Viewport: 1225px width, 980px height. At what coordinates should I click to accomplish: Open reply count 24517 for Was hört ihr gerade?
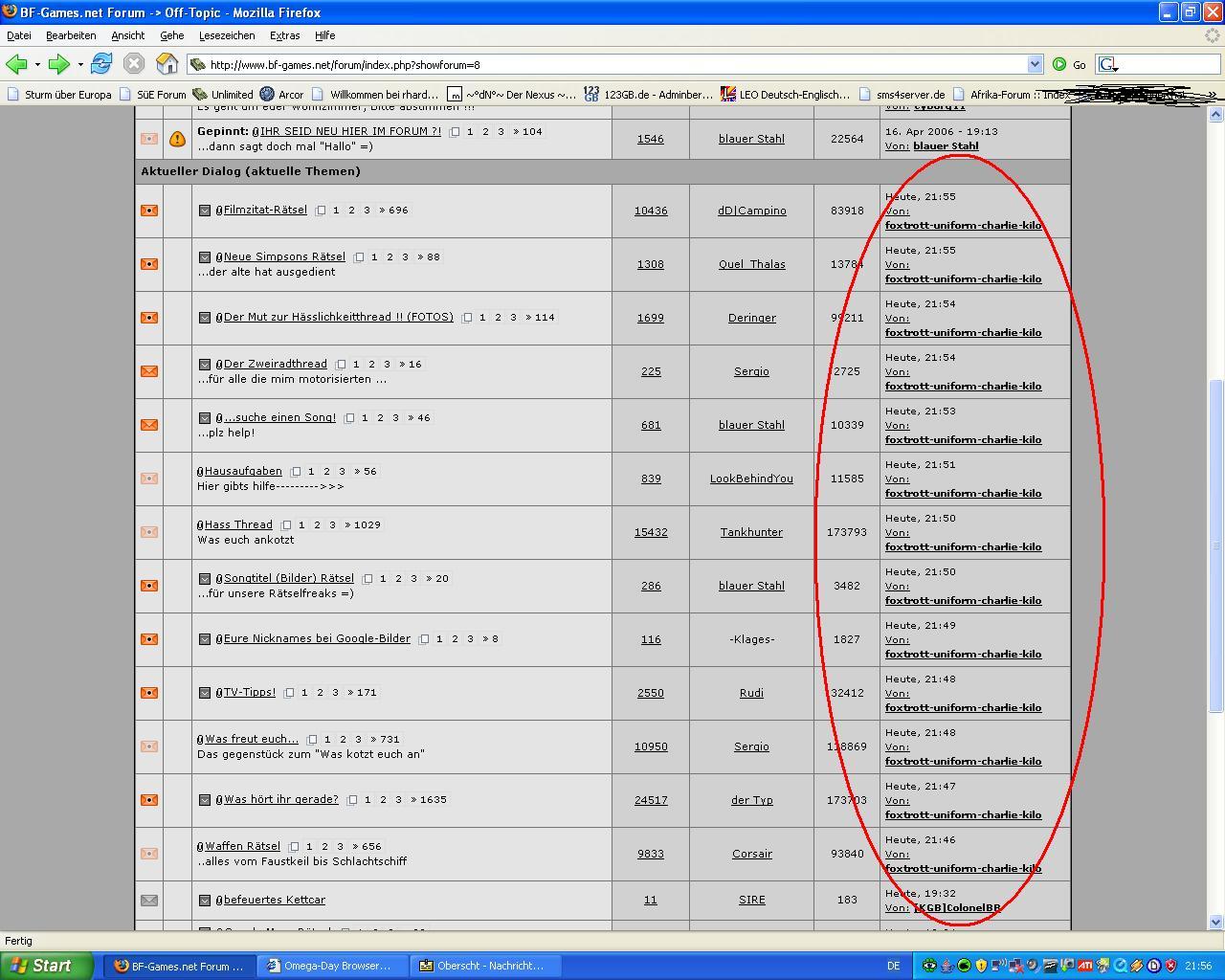pos(651,800)
